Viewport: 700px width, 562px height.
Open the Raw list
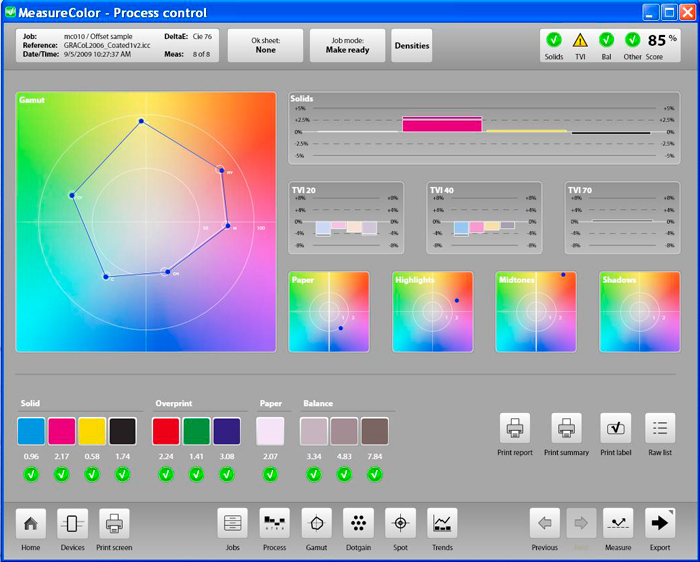(x=660, y=428)
